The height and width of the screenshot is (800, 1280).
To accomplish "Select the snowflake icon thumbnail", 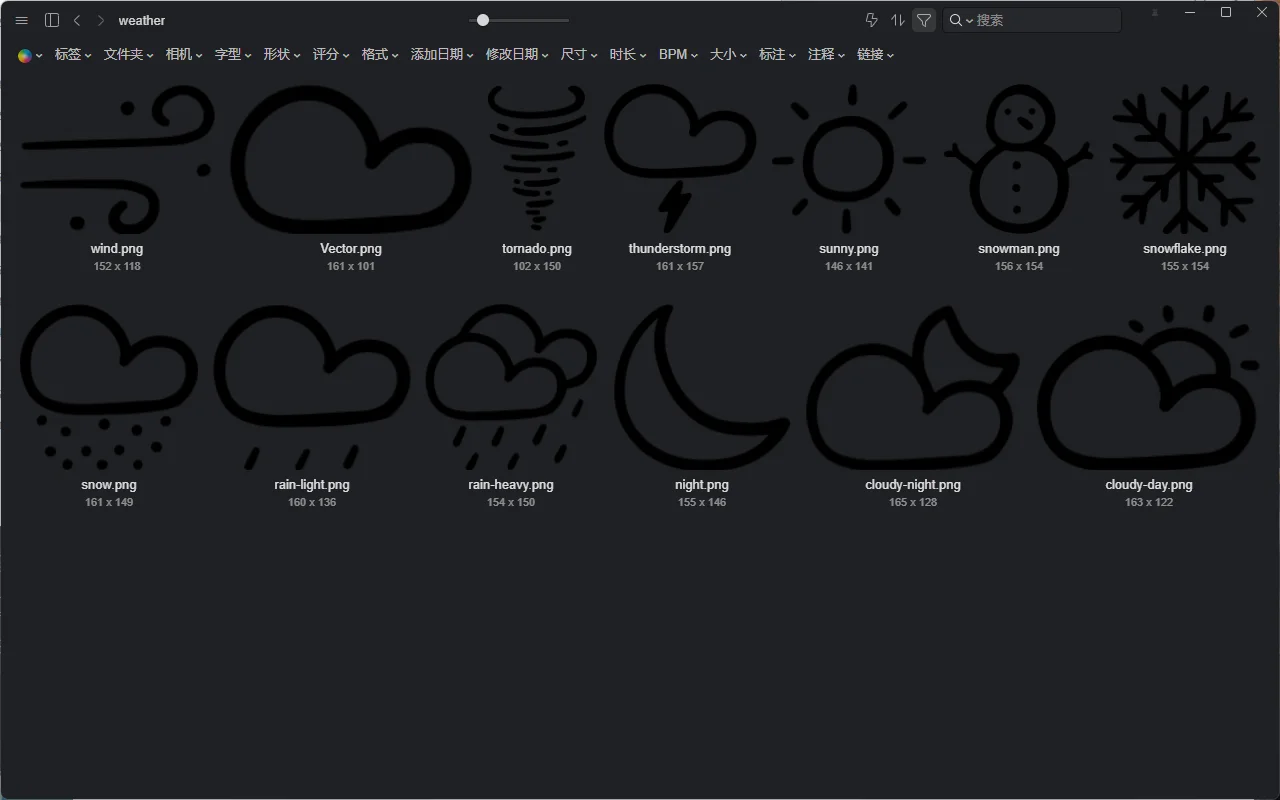I will (1185, 160).
